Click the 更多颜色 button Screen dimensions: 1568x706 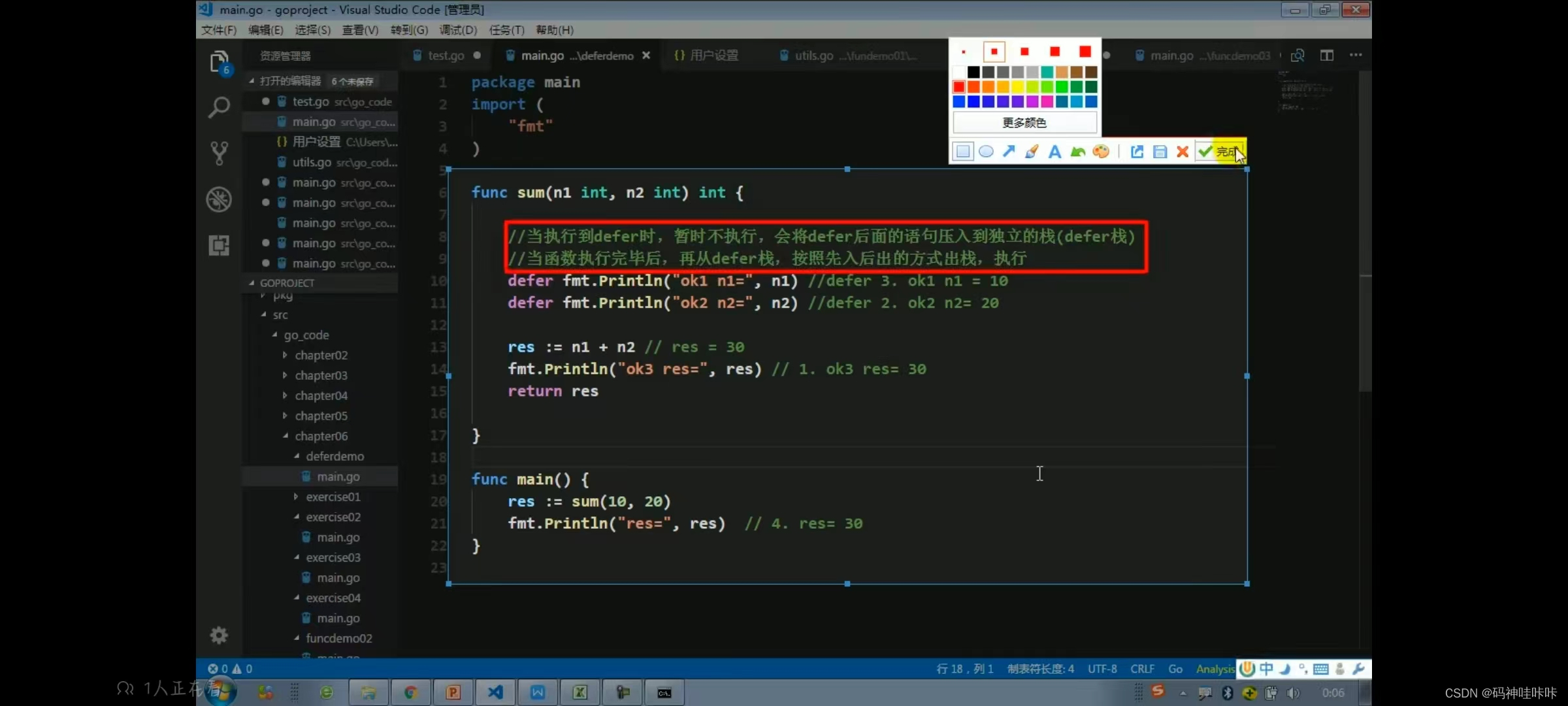point(1024,122)
